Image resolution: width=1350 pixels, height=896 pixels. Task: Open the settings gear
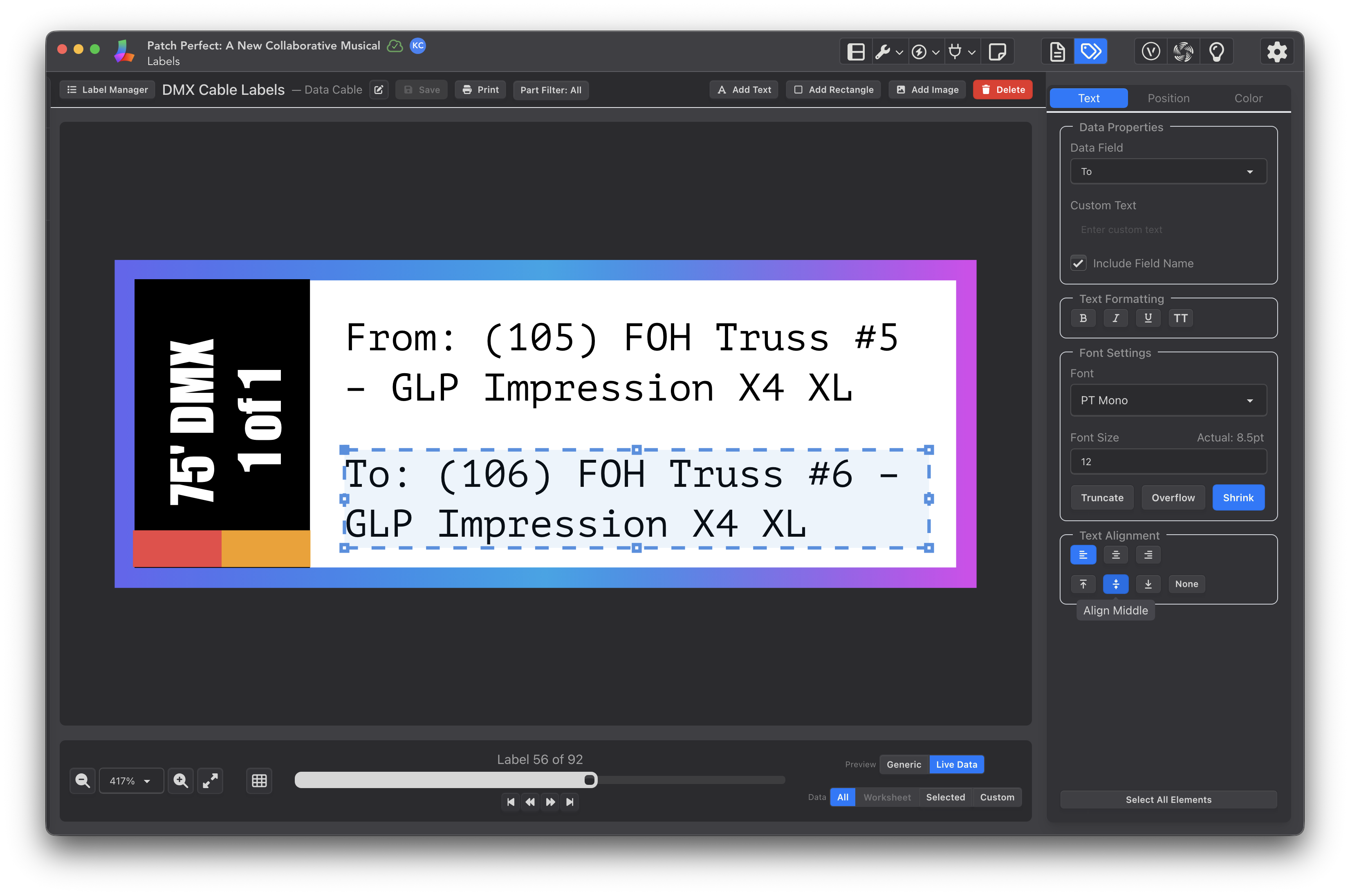[1276, 52]
